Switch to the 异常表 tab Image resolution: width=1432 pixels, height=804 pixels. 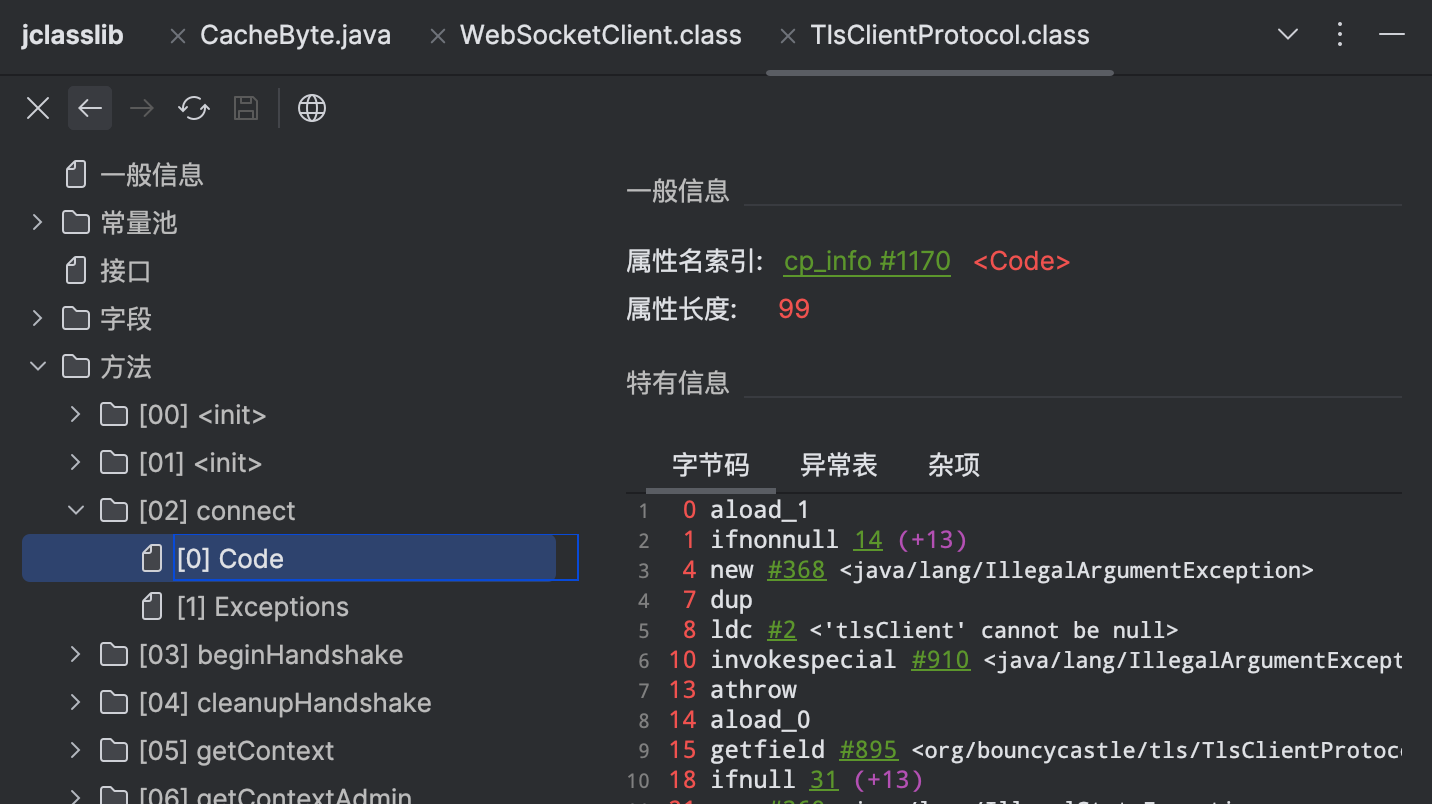coord(838,465)
